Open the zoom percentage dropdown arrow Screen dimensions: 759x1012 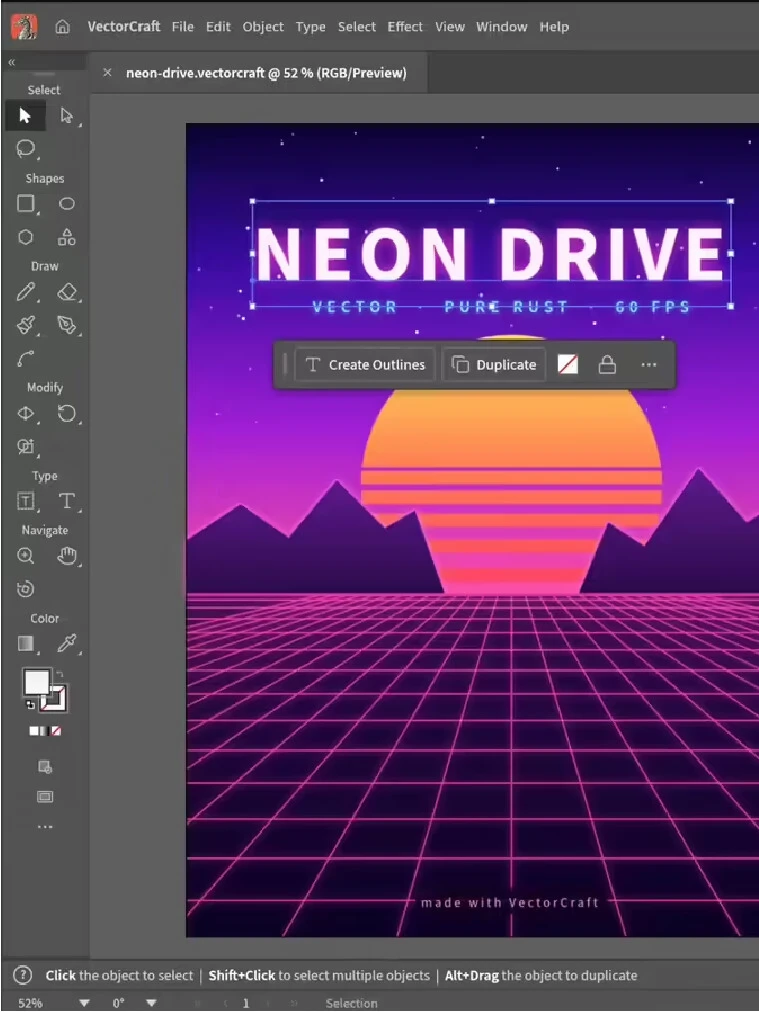coord(84,1003)
